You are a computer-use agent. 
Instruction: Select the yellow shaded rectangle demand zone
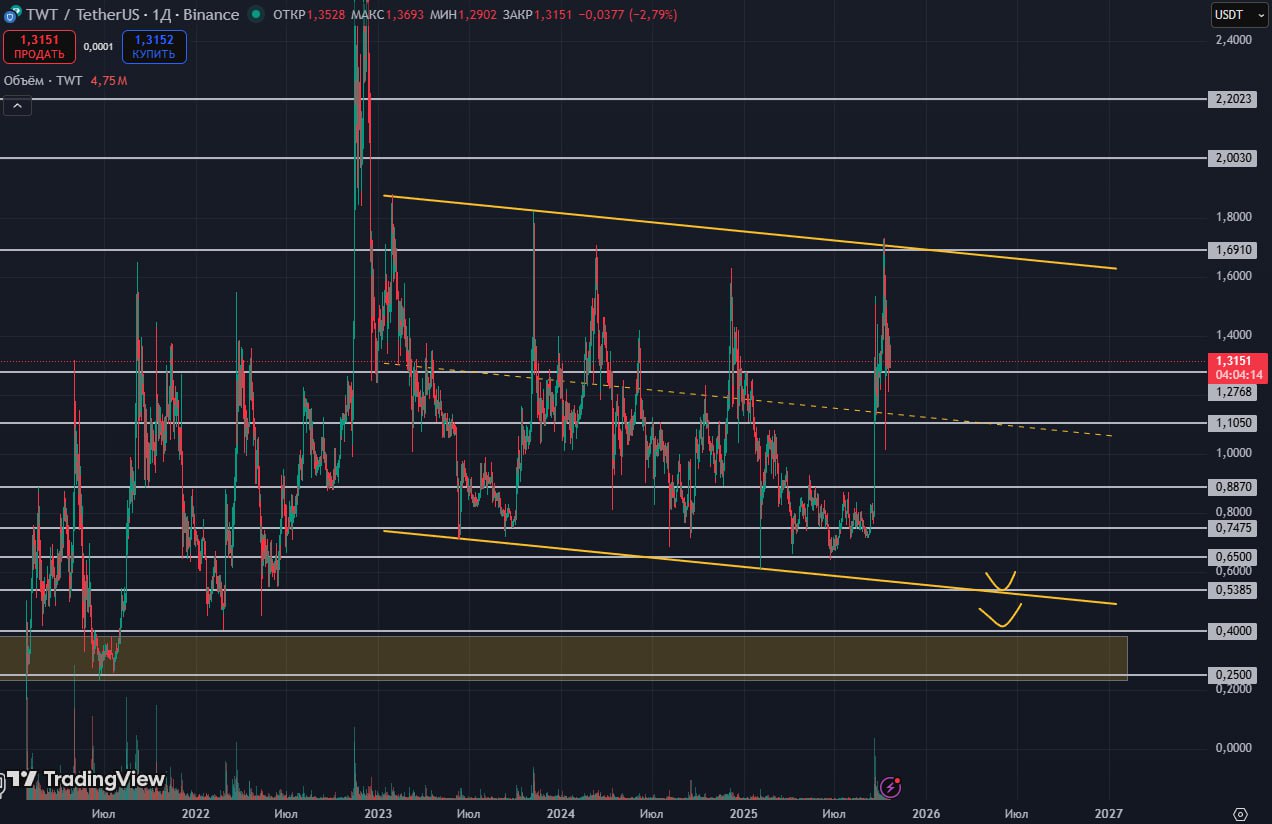click(560, 657)
